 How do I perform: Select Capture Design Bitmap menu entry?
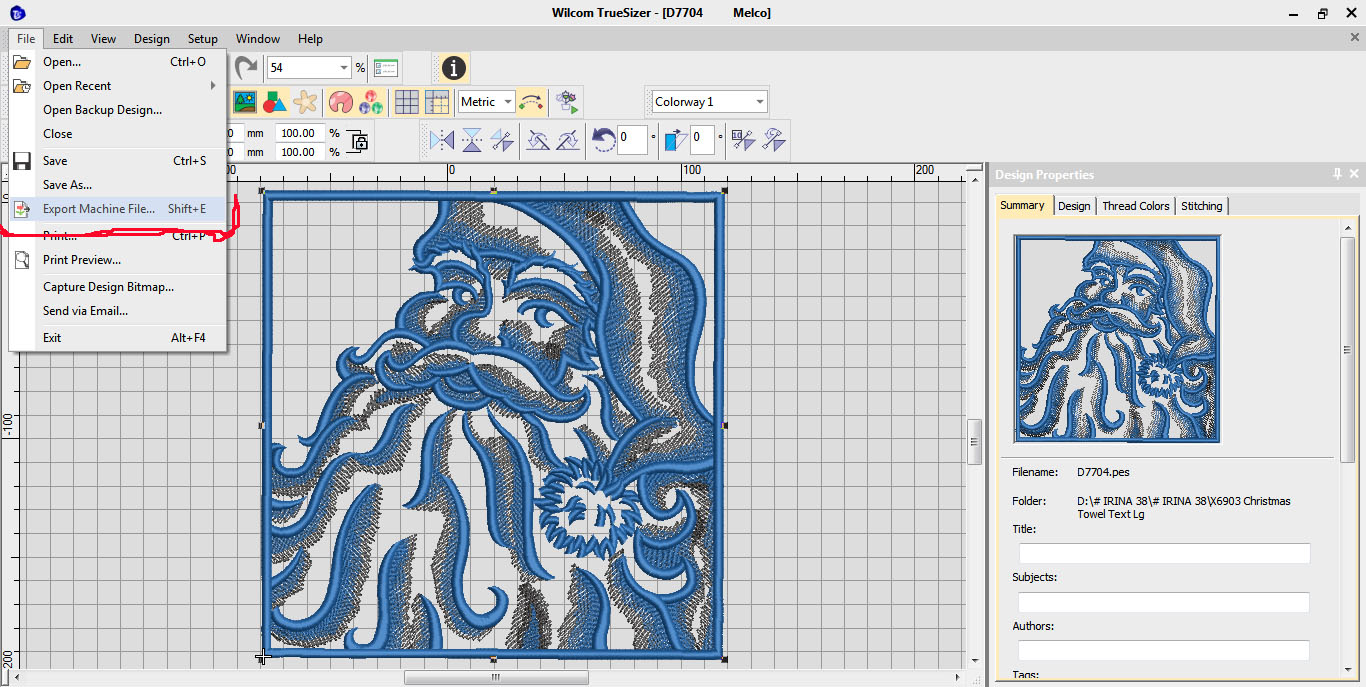[x=108, y=287]
